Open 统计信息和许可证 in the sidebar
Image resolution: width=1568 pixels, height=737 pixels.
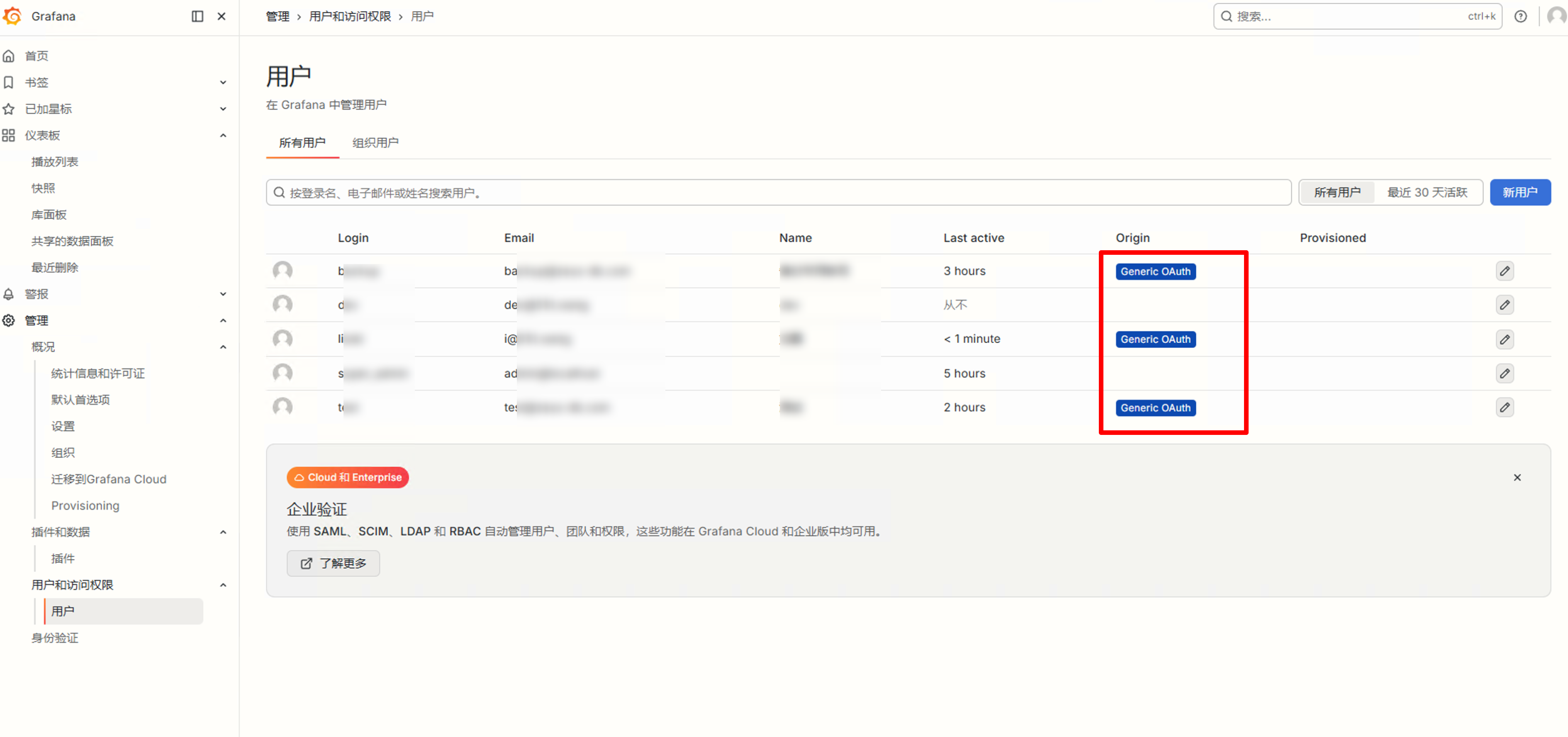(98, 373)
